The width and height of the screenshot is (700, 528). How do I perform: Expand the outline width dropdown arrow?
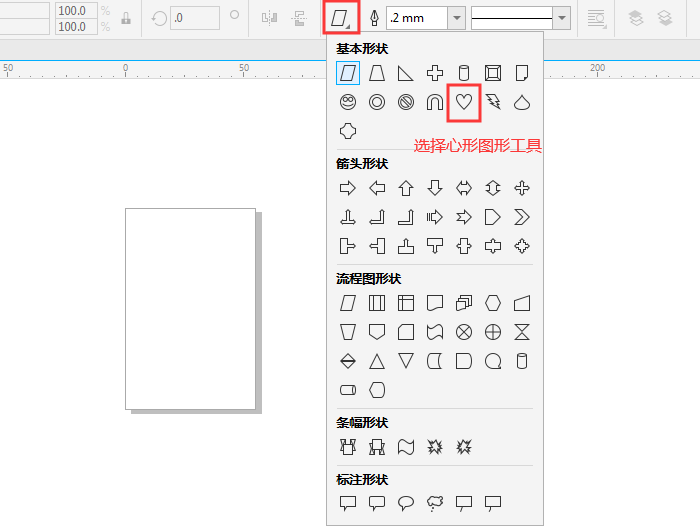(457, 18)
